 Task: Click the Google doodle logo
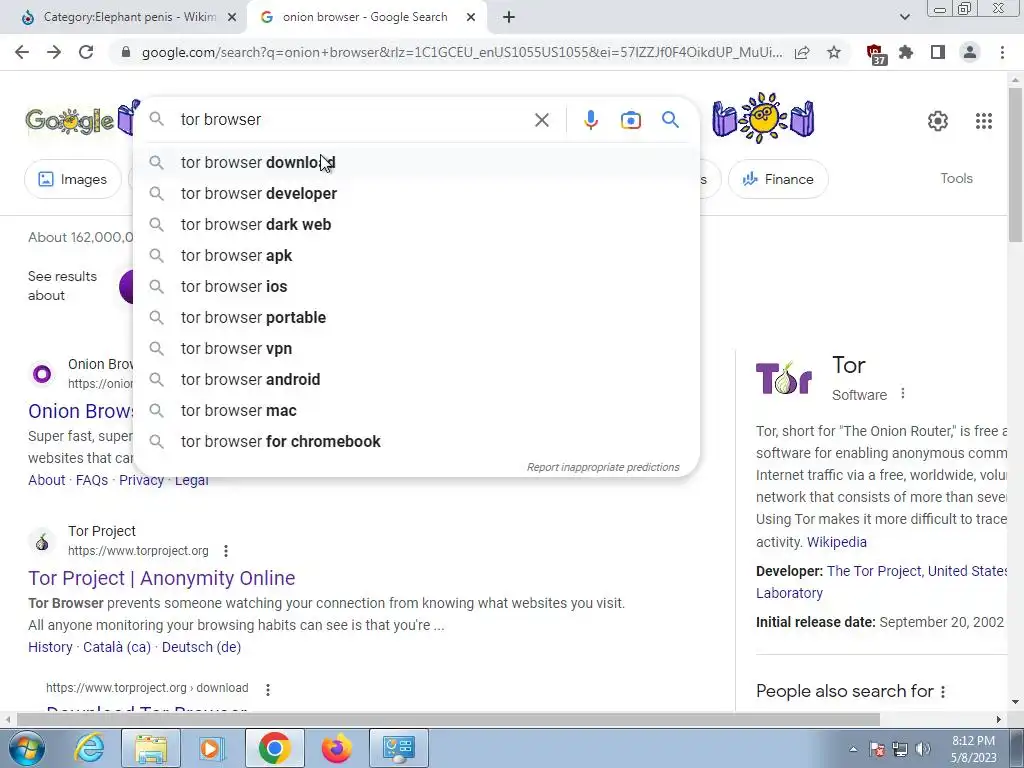[69, 120]
